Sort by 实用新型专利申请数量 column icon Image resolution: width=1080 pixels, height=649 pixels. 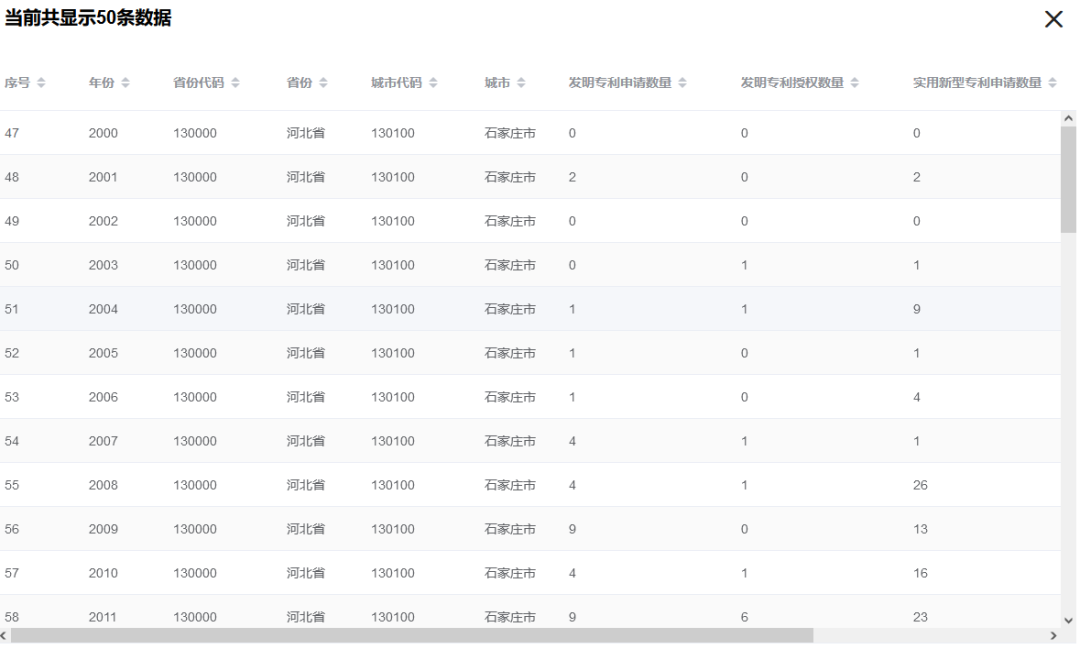[x=1052, y=83]
